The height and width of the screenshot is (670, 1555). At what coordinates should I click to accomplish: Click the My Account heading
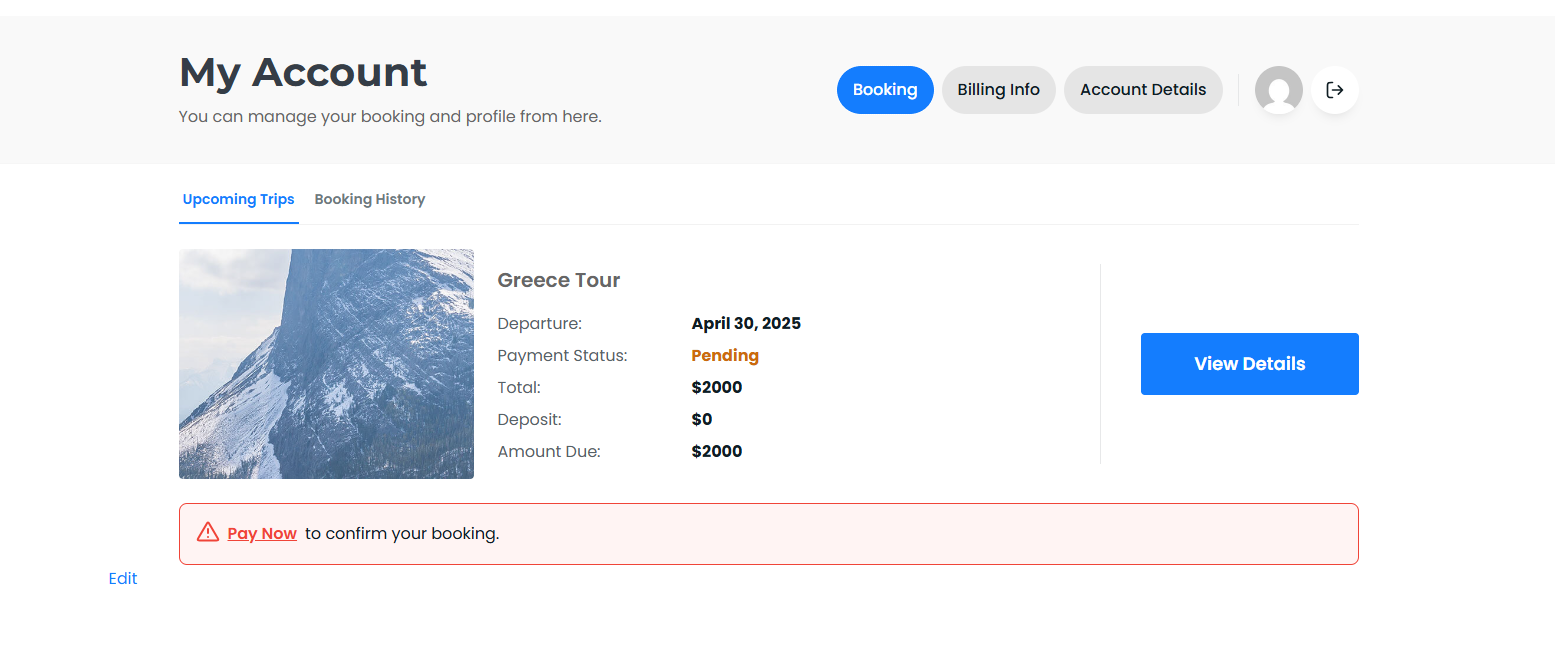302,72
